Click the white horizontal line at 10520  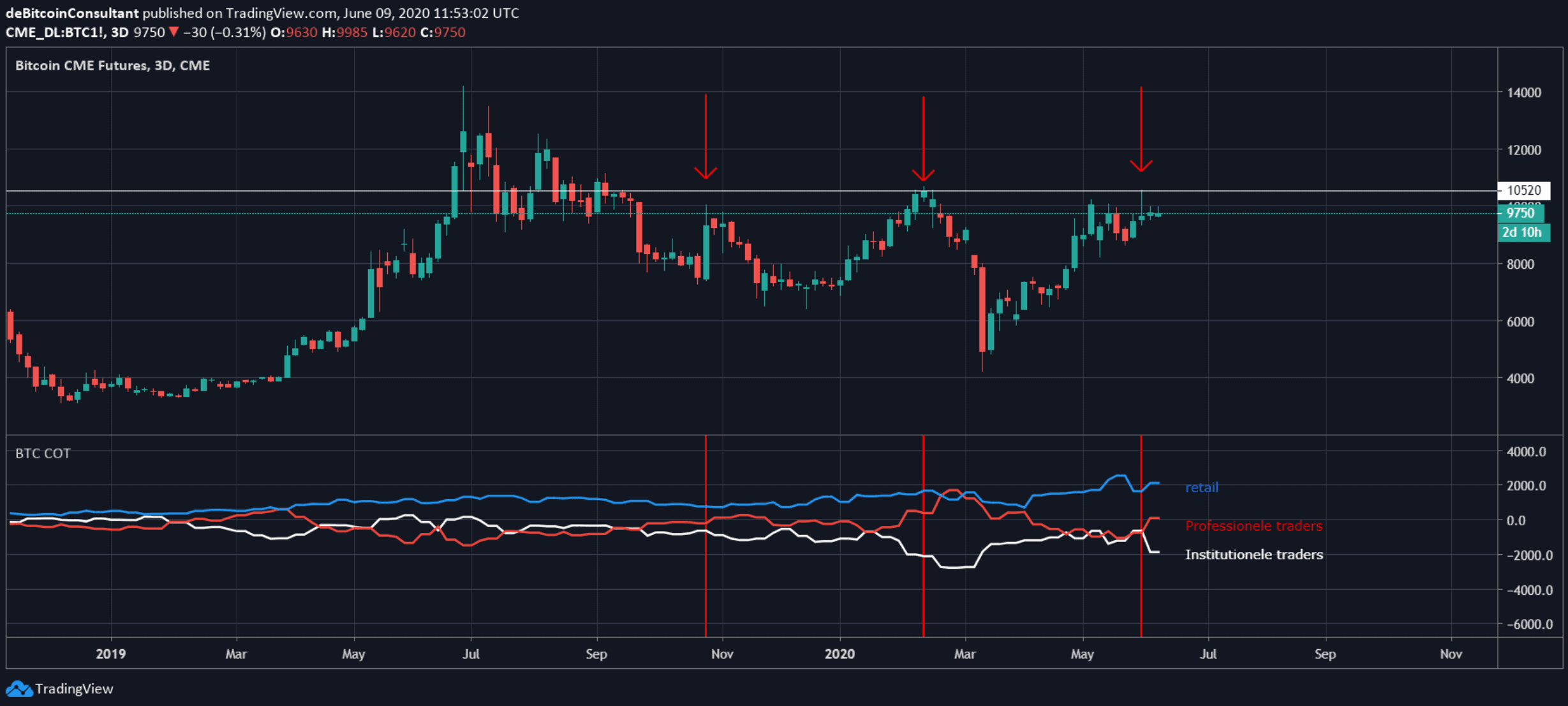click(x=751, y=190)
